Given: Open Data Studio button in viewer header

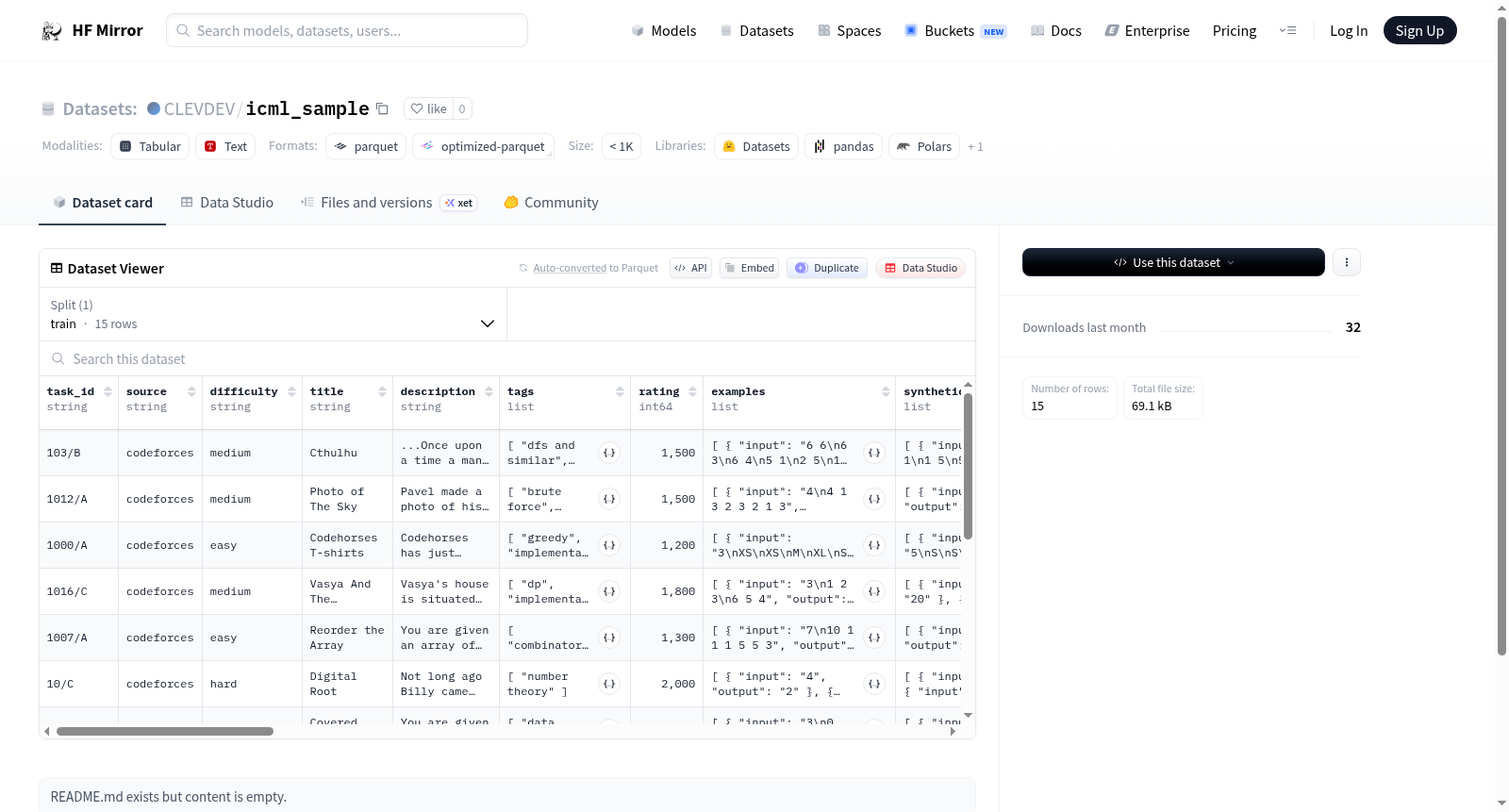Looking at the screenshot, I should [x=920, y=268].
